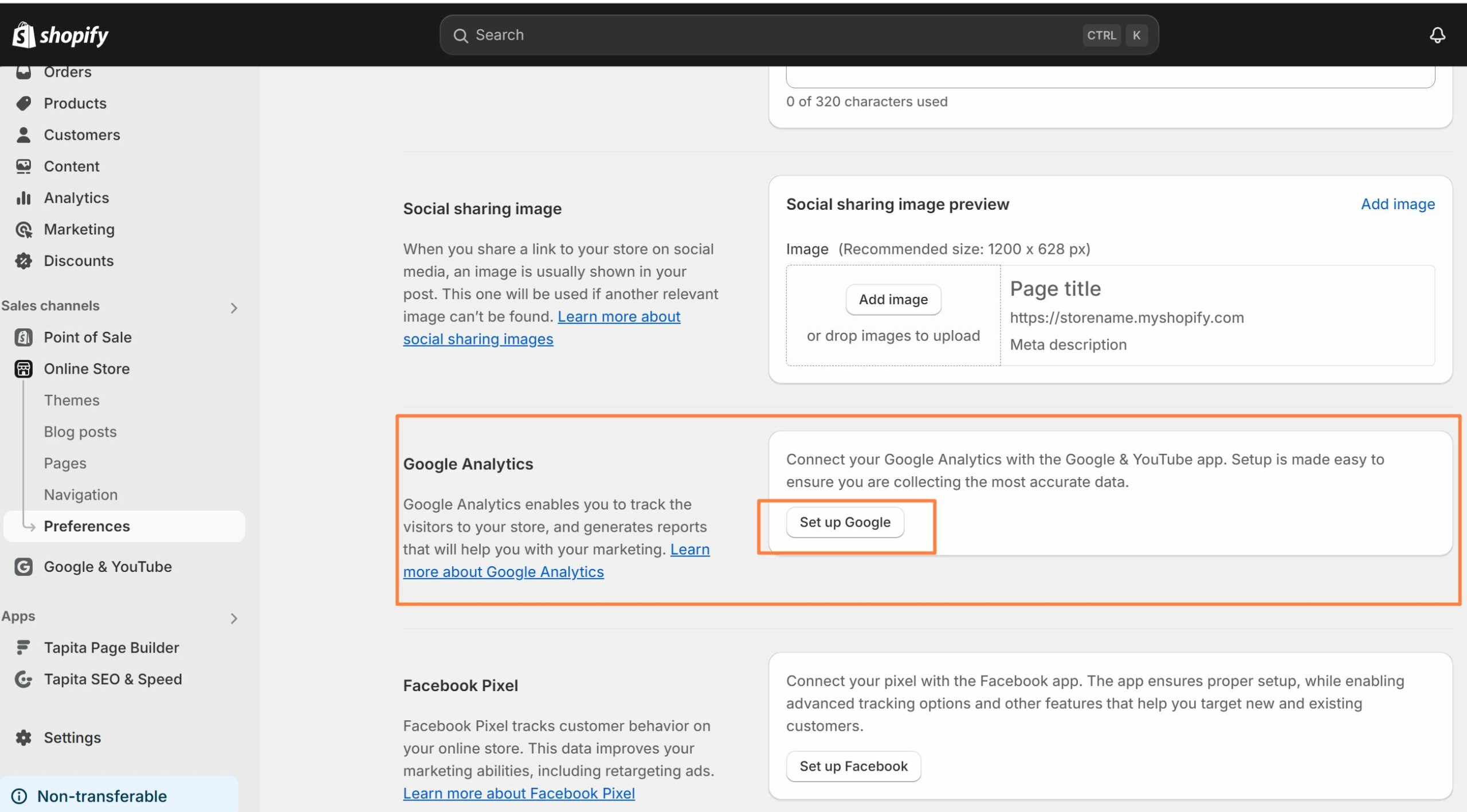Expand the Apps section arrow
The width and height of the screenshot is (1467, 812).
pyautogui.click(x=234, y=616)
